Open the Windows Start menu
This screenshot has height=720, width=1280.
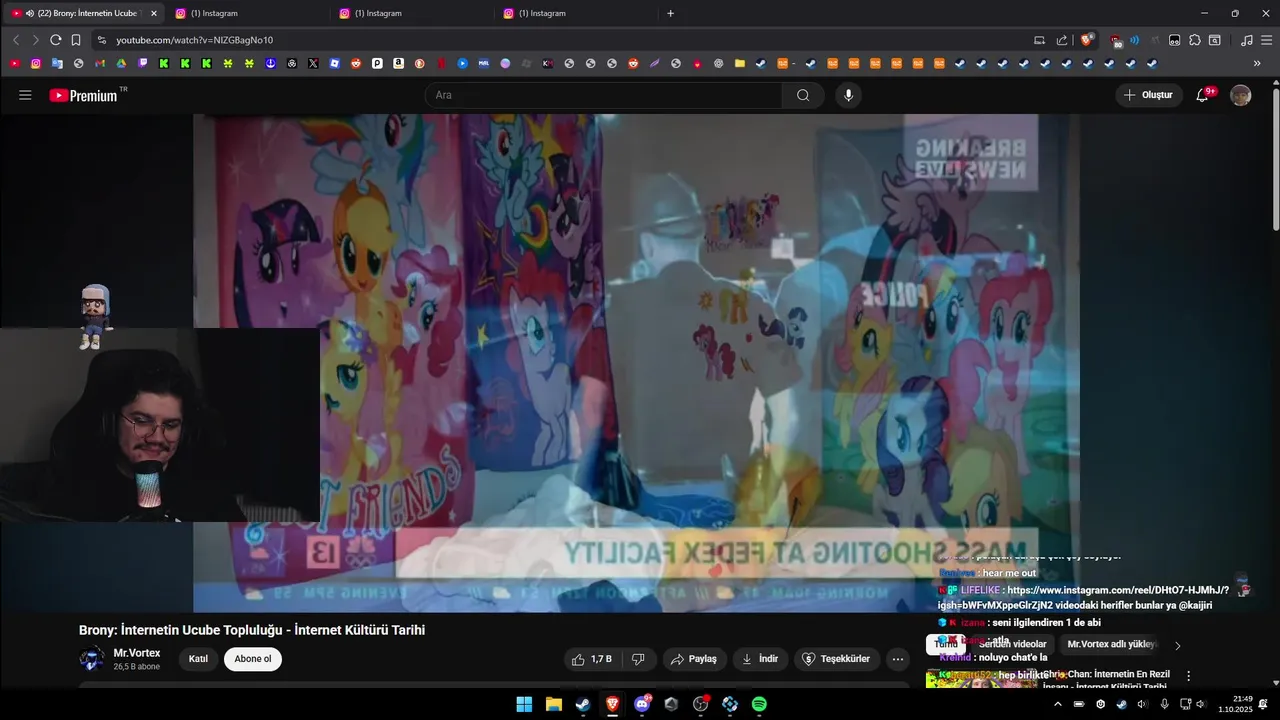pos(524,704)
